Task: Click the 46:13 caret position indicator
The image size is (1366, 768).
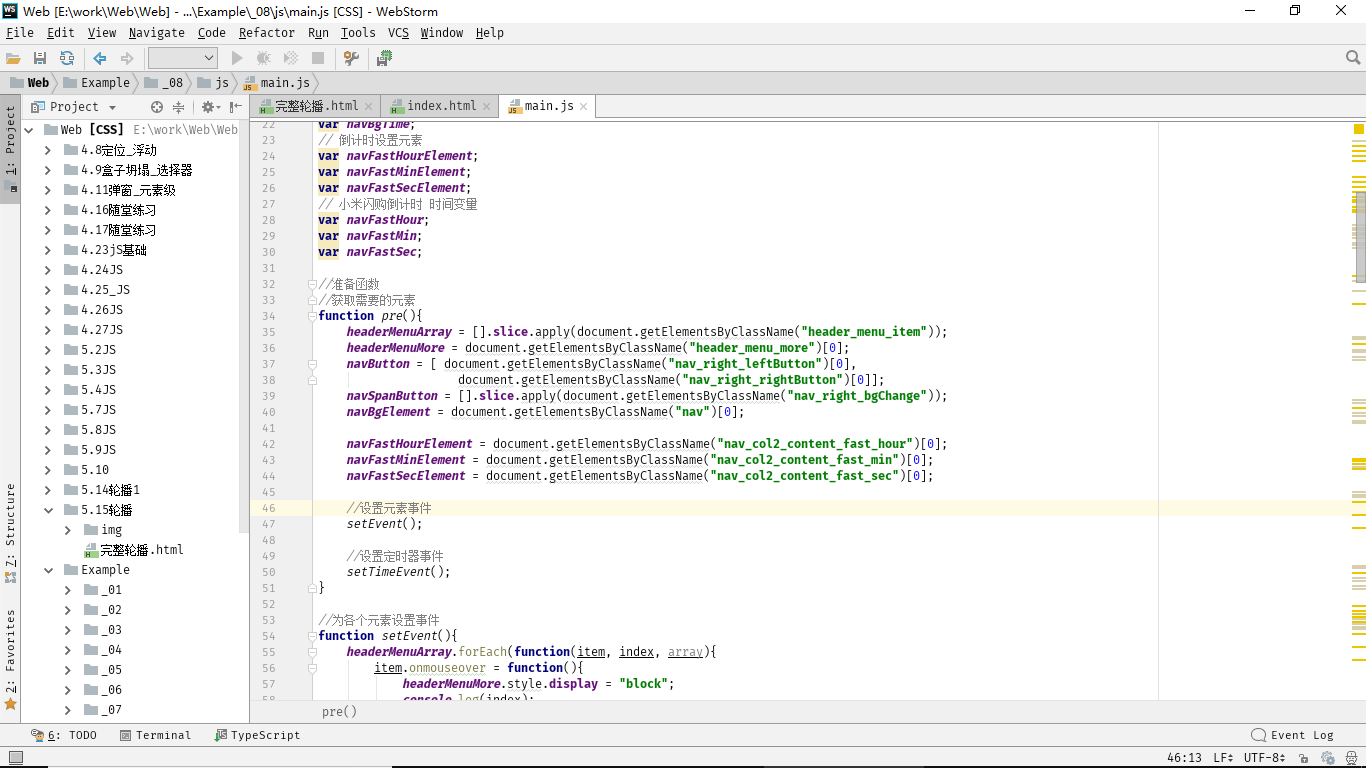Action: click(1184, 758)
